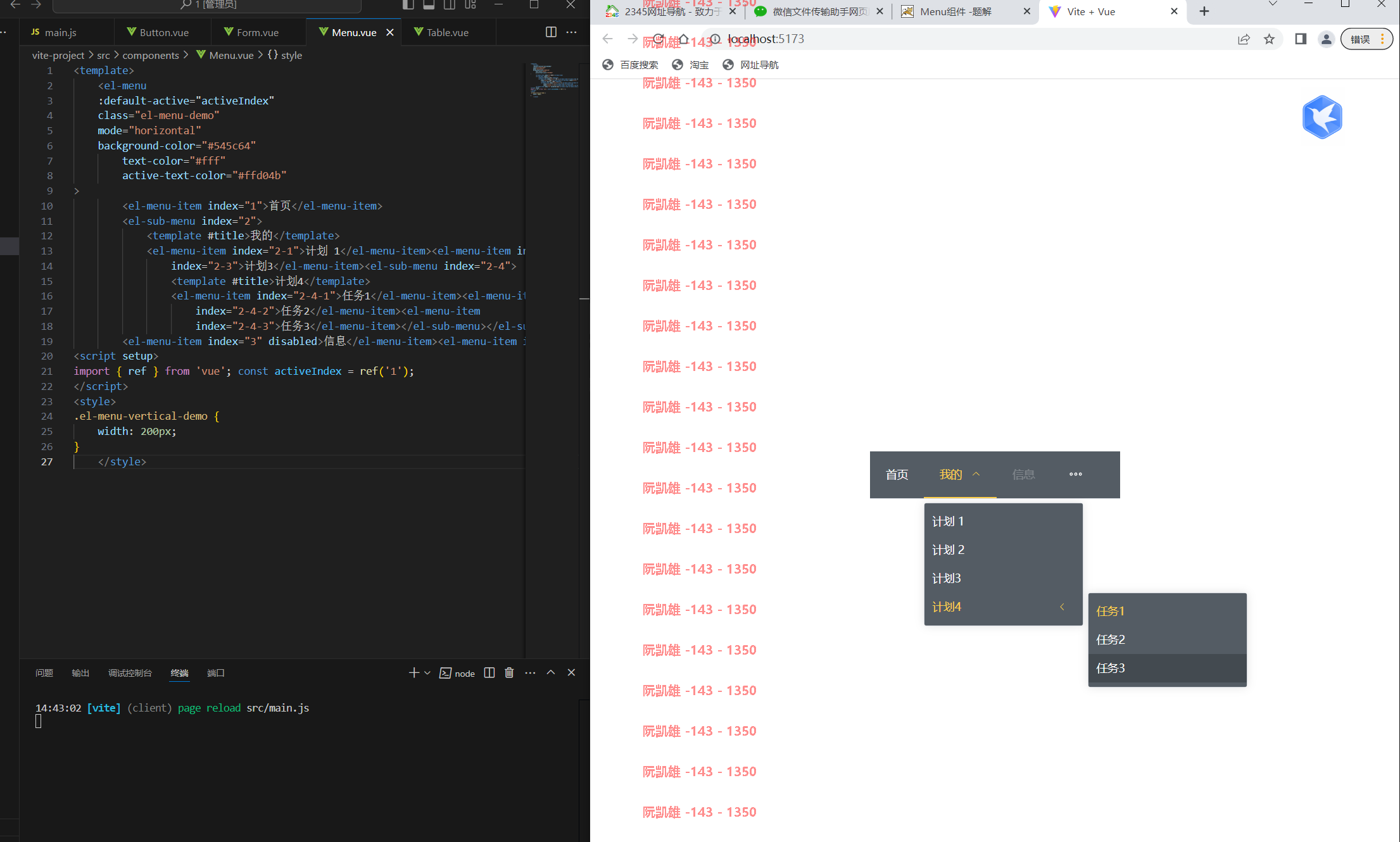Image resolution: width=1400 pixels, height=842 pixels.
Task: Select vite-project in breadcrumb
Action: 58,56
